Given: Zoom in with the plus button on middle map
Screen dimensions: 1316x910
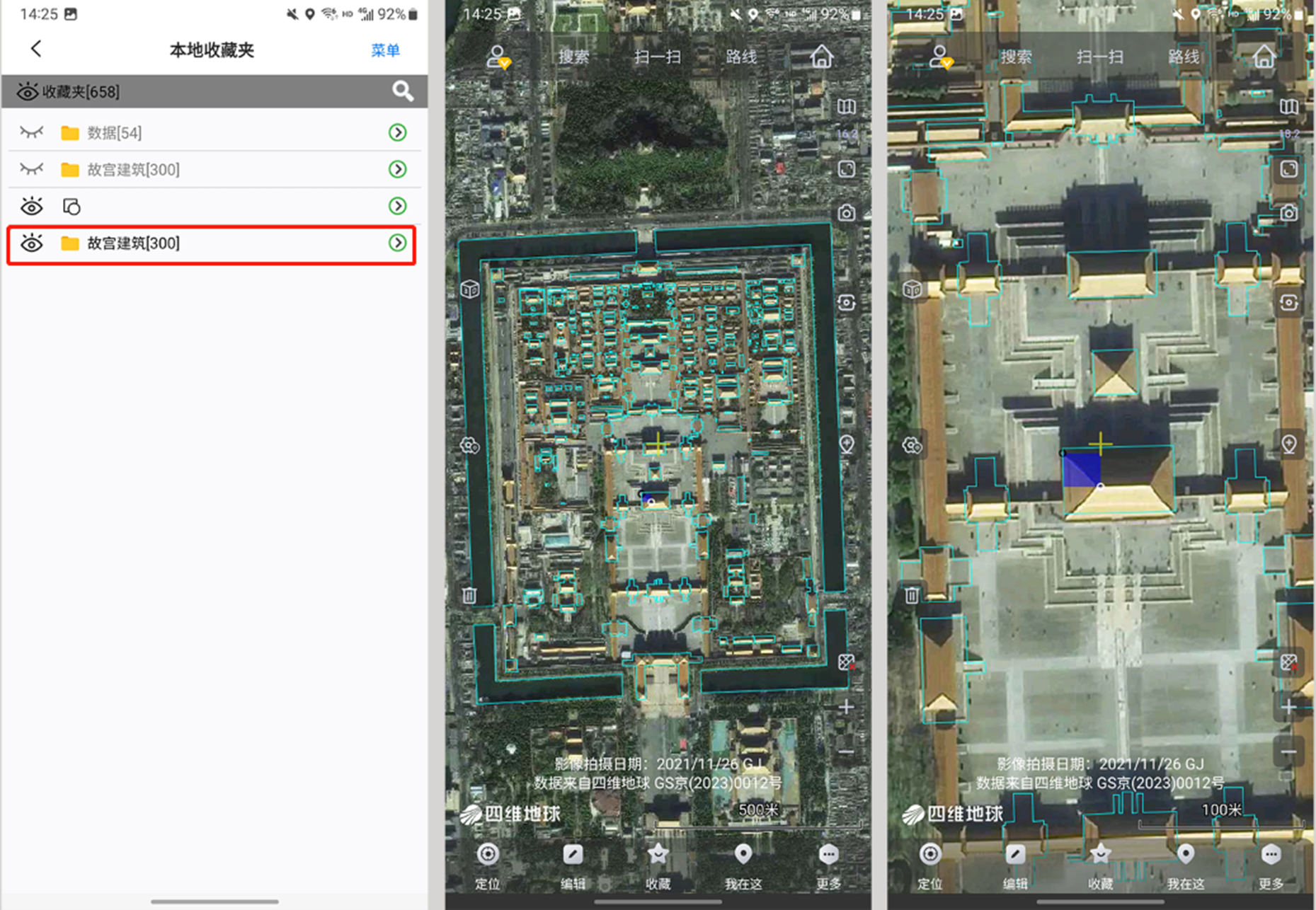Looking at the screenshot, I should click(846, 707).
